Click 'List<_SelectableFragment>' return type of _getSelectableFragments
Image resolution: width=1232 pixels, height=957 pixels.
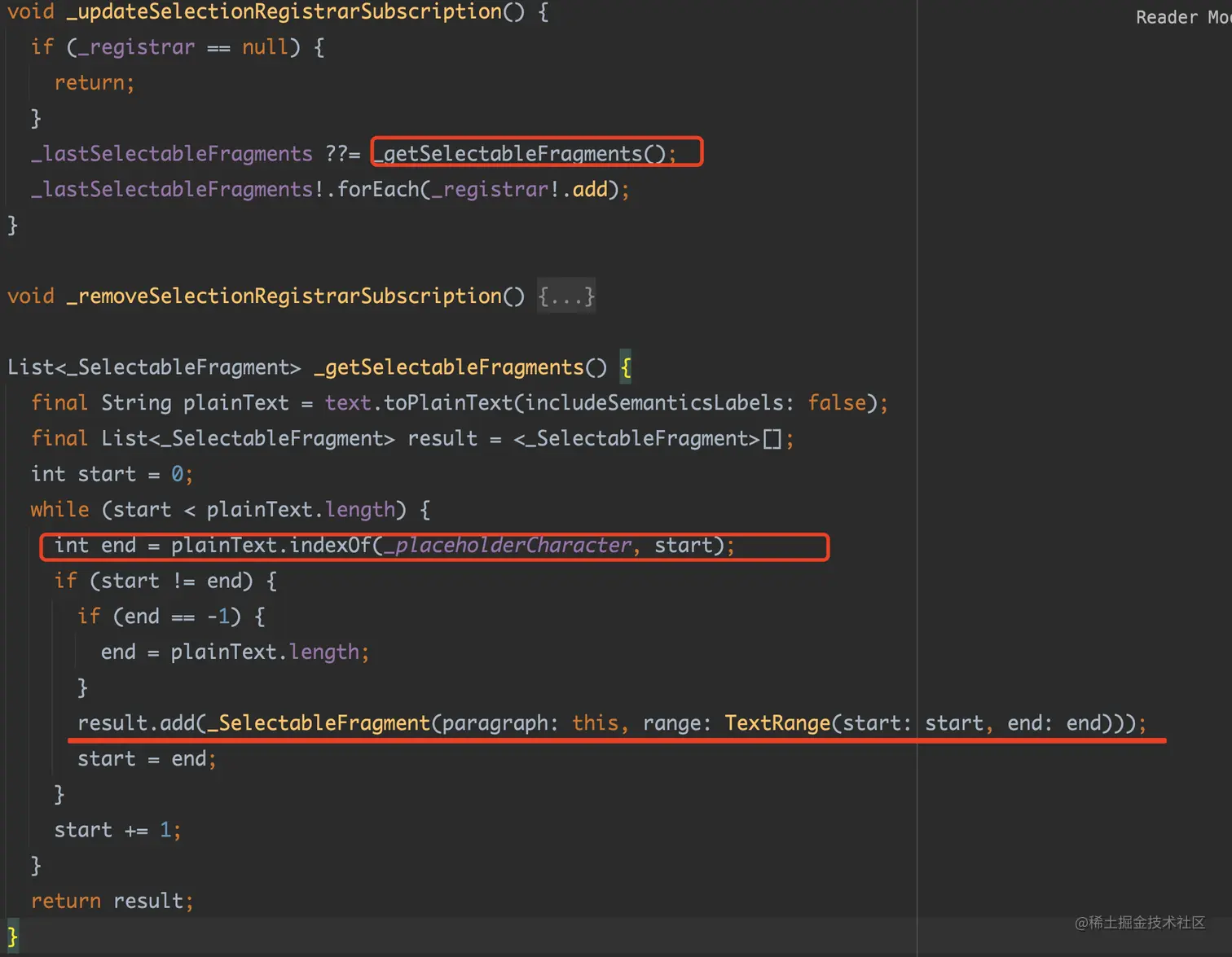[154, 367]
